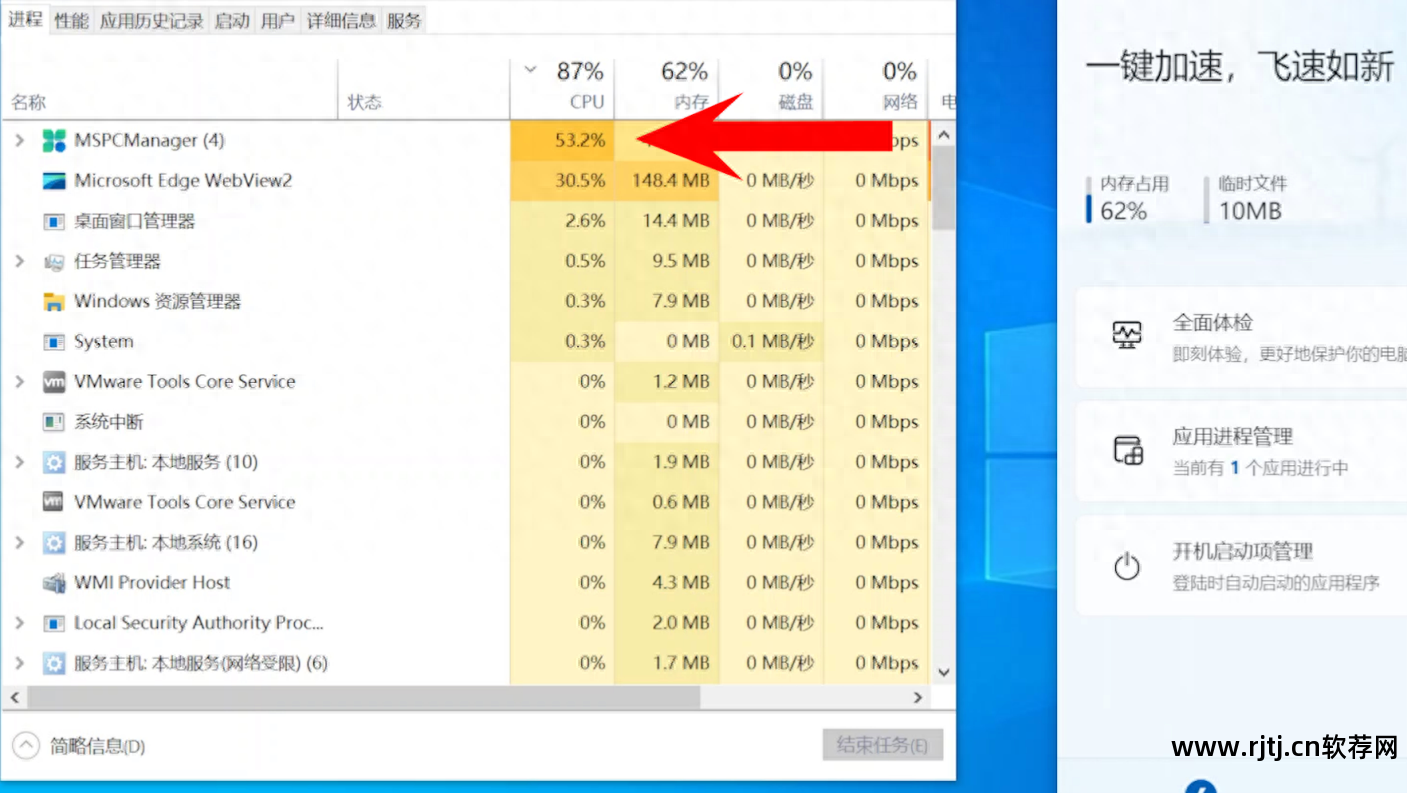Click the vertical scrollbar up arrow
The height and width of the screenshot is (793, 1407).
(943, 135)
